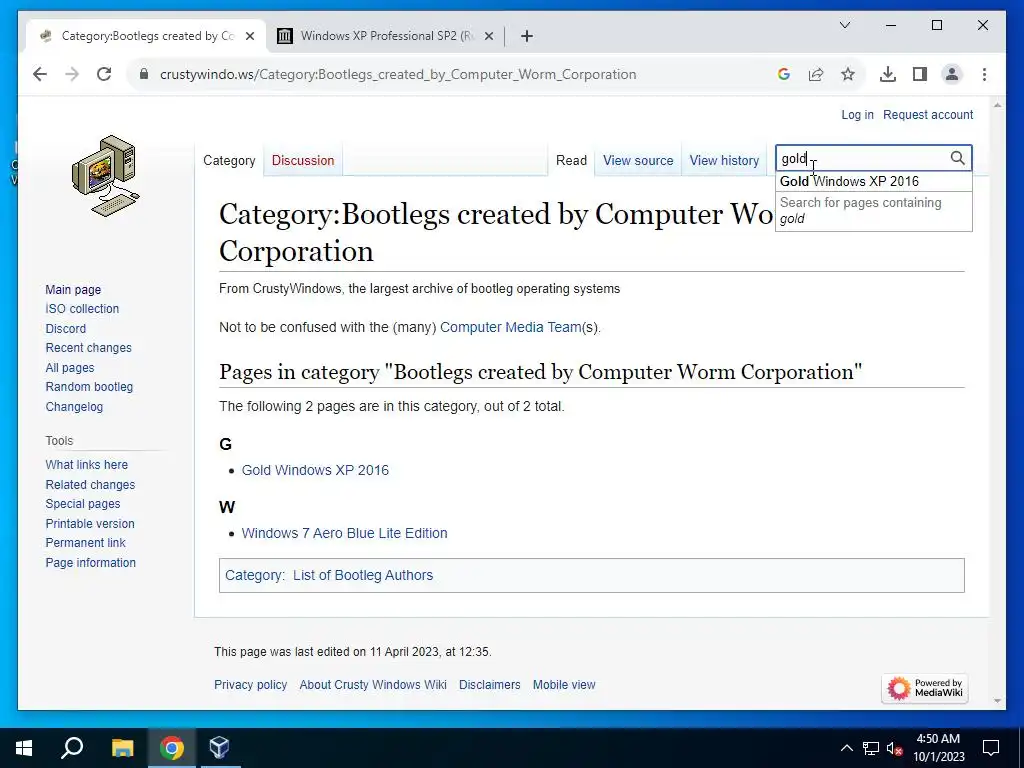This screenshot has height=768, width=1024.
Task: Open Computer Media Team link
Action: [x=511, y=327]
